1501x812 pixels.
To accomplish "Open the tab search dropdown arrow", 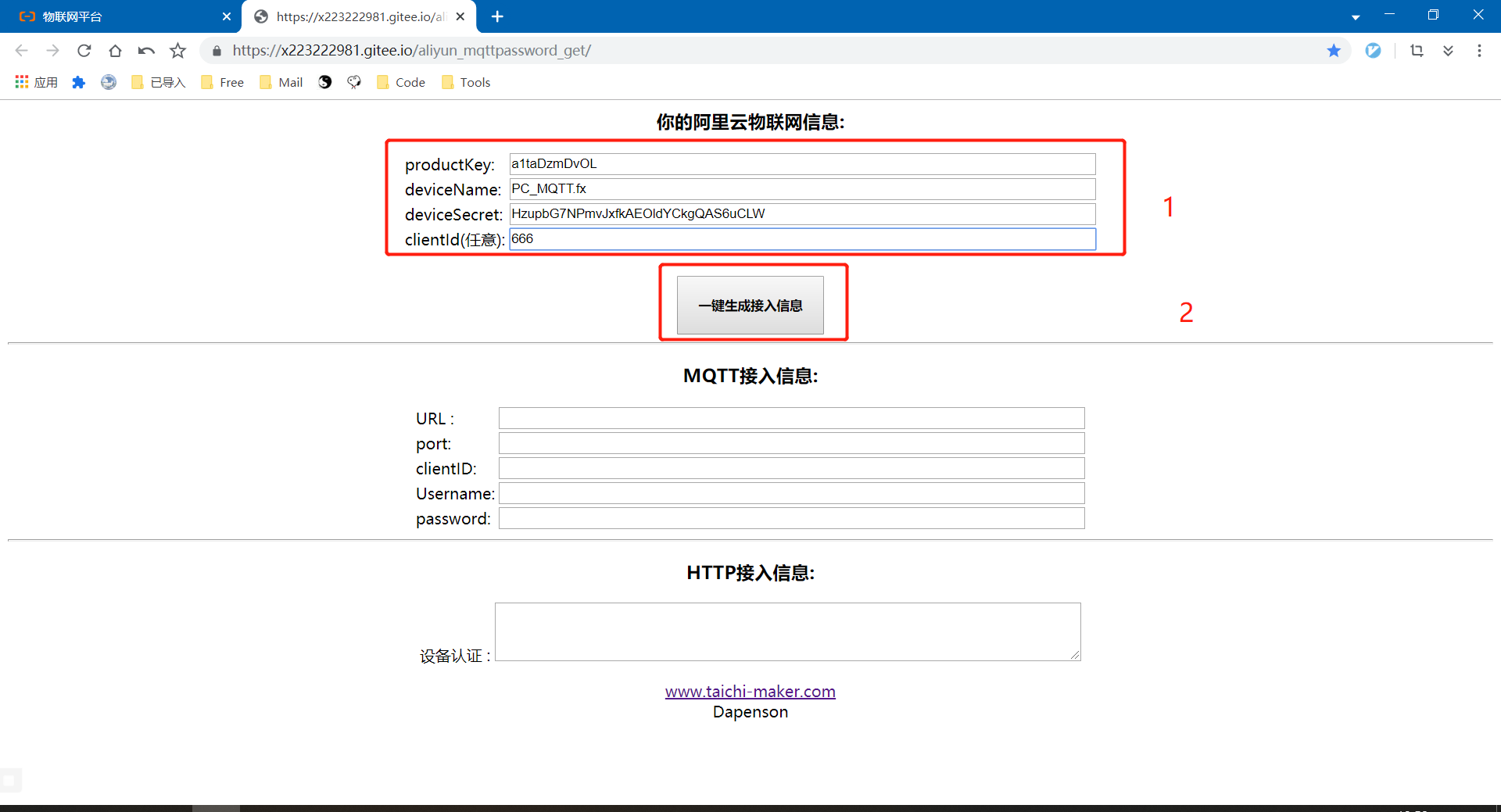I will pos(1356,17).
